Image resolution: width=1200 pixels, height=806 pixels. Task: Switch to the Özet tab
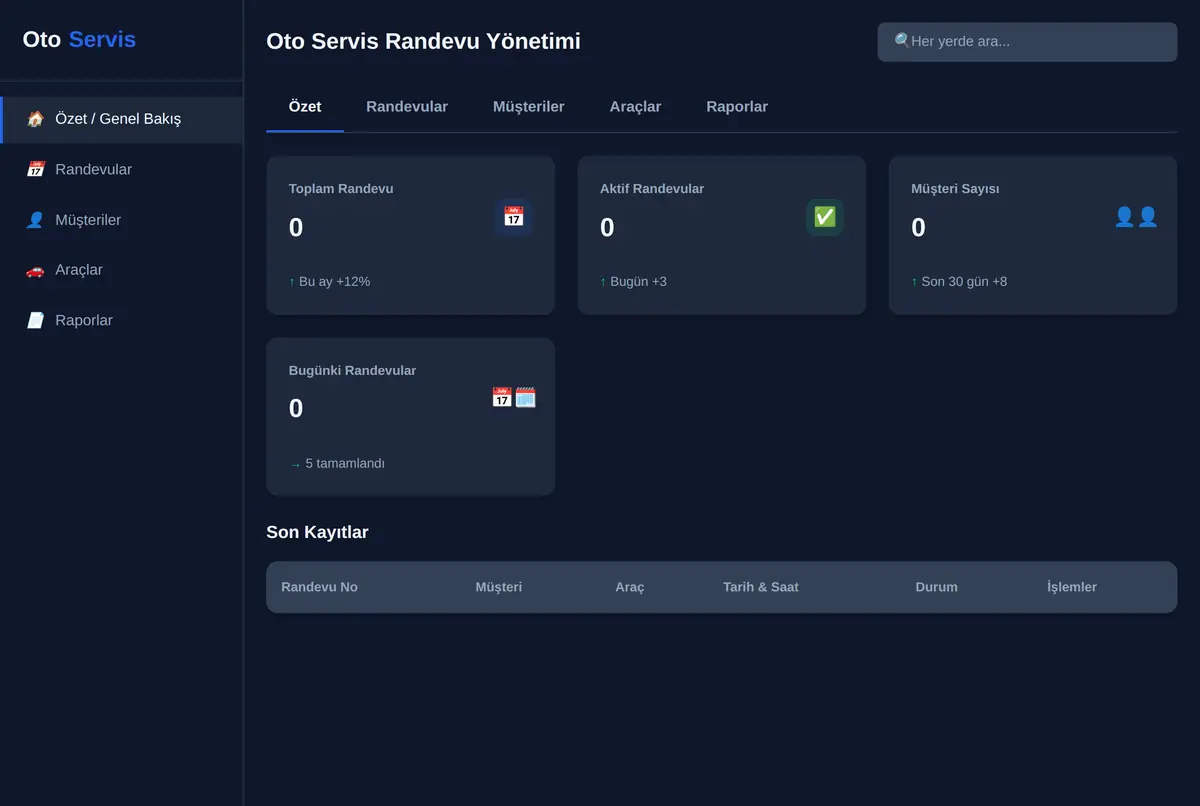click(x=305, y=107)
